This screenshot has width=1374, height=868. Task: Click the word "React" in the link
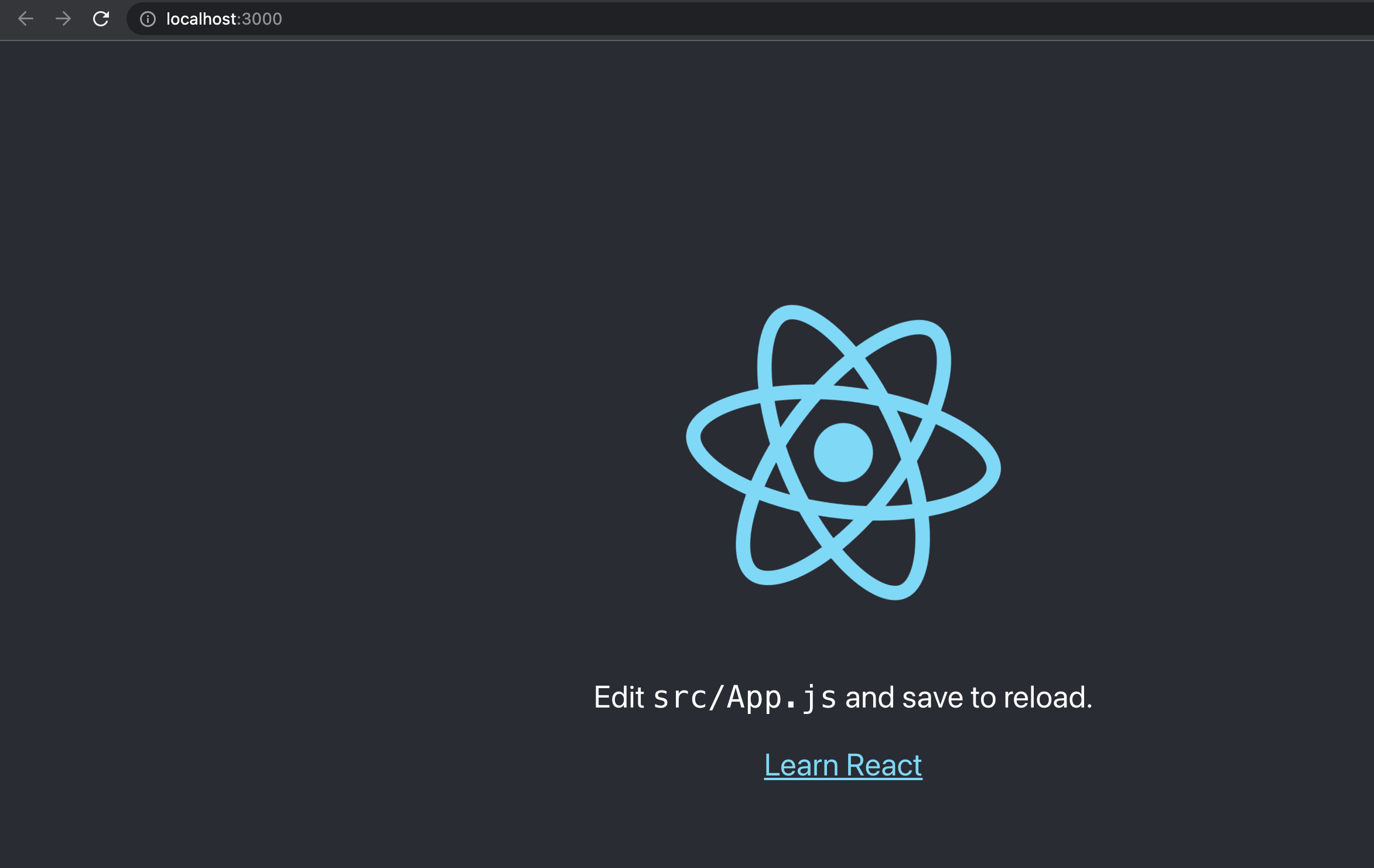pyautogui.click(x=884, y=766)
